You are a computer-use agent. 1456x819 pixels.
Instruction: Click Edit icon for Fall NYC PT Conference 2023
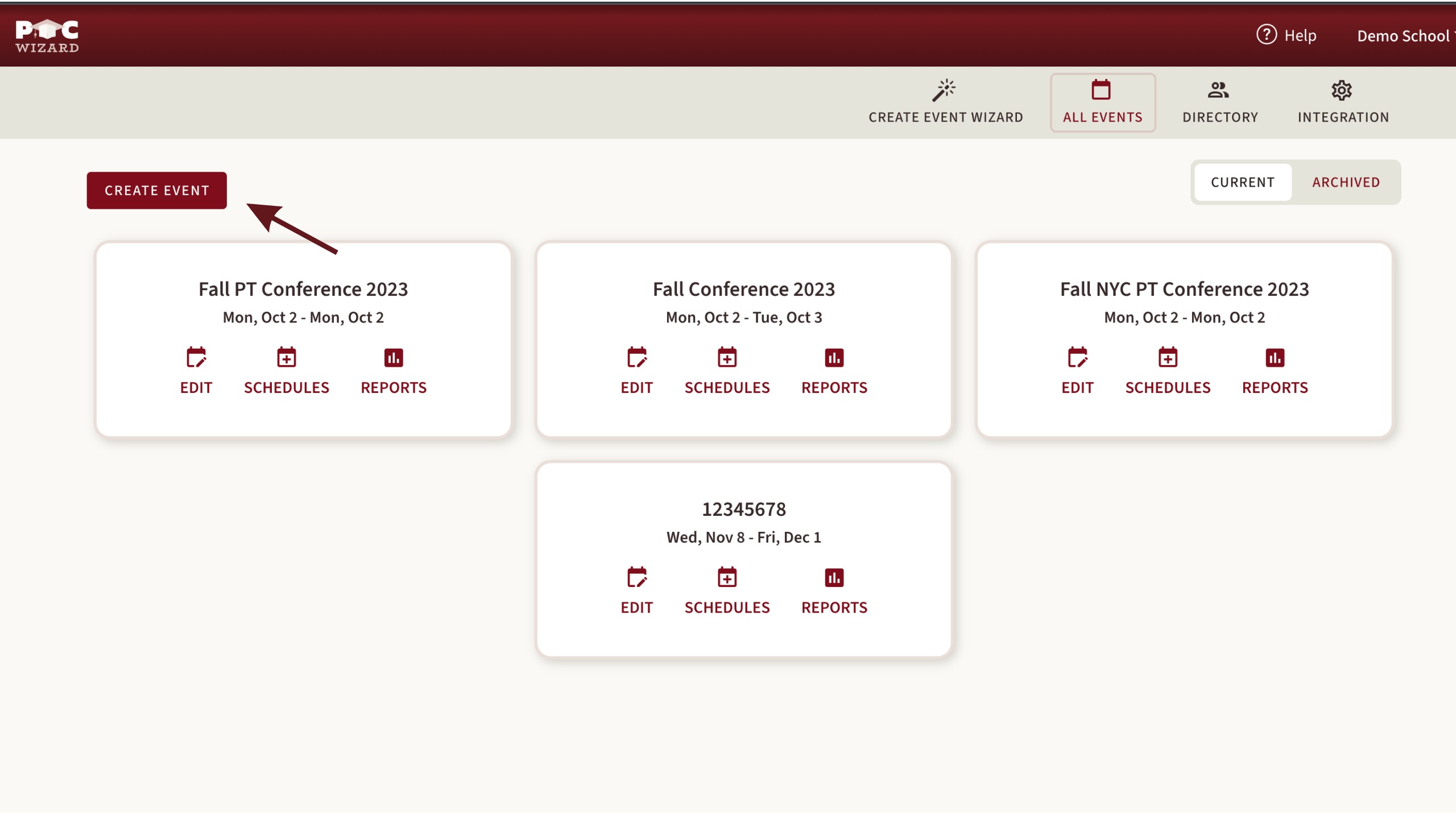(x=1078, y=358)
